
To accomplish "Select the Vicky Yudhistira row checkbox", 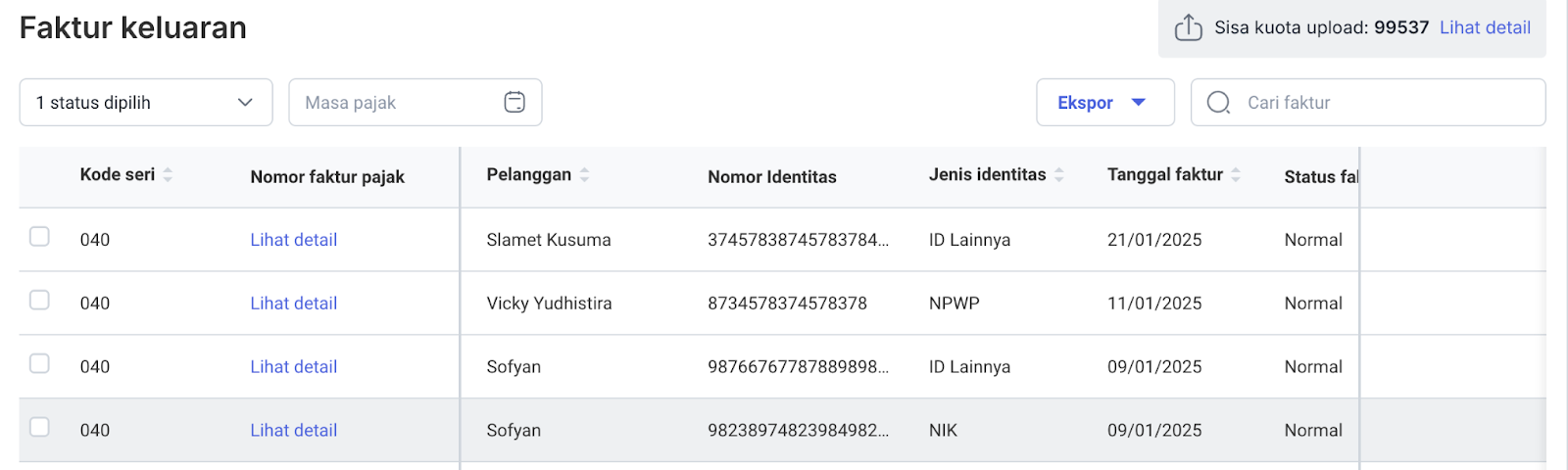I will coord(39,300).
